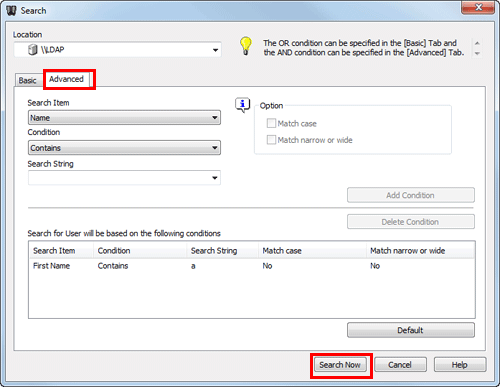Click the Default button
Screen dimensions: 500x387
[411, 330]
